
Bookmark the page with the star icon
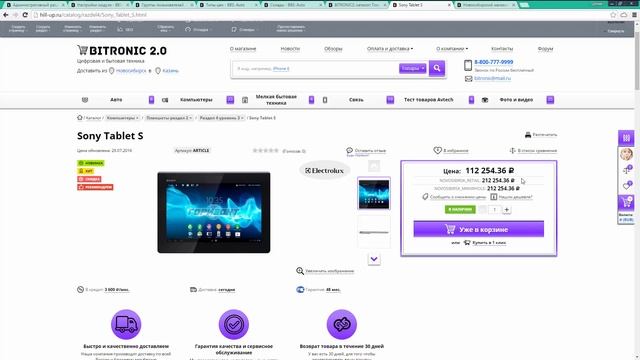613,15
